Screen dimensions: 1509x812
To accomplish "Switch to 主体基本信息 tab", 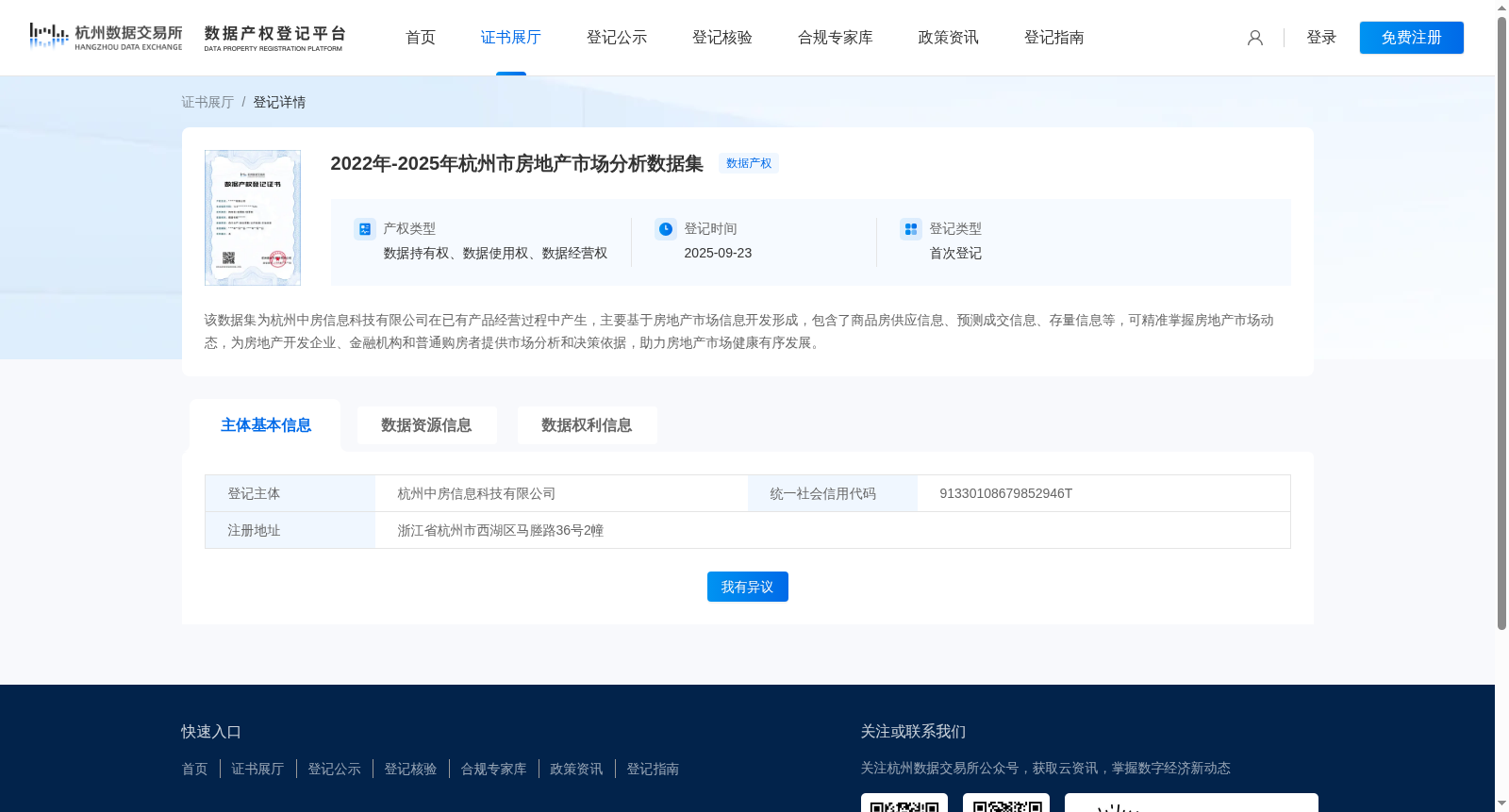I will (x=266, y=425).
